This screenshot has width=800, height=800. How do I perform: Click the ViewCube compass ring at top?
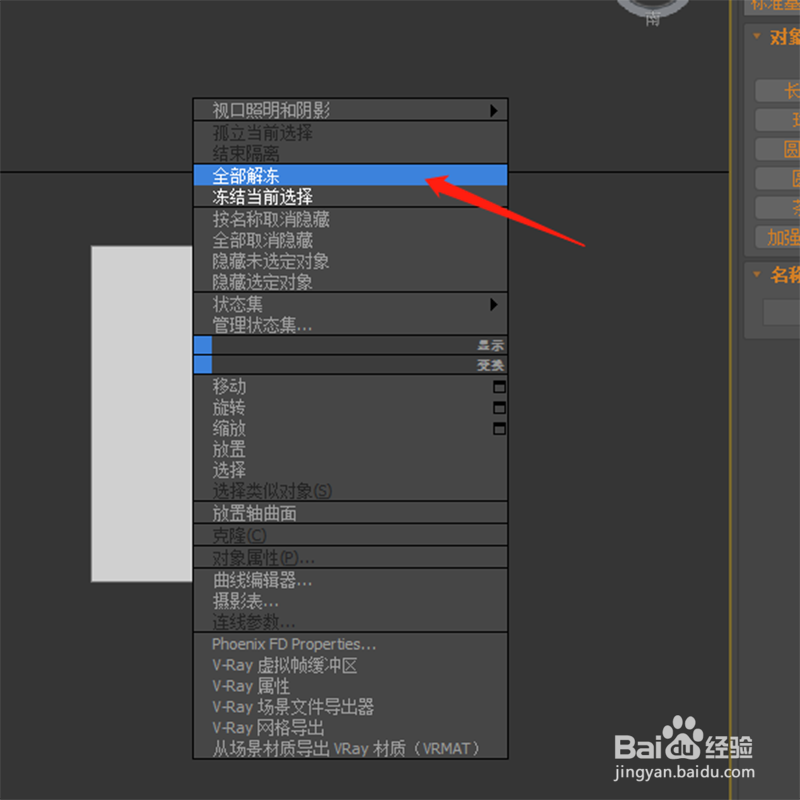click(653, 10)
